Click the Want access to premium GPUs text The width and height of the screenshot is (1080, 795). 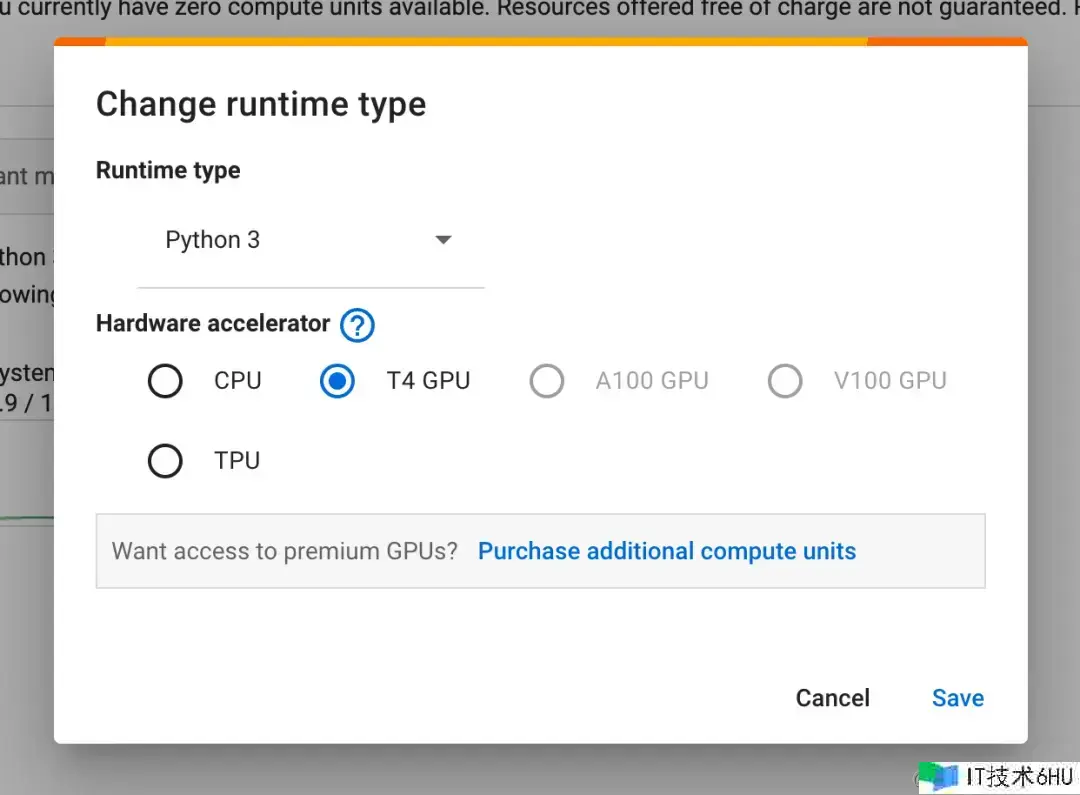285,551
